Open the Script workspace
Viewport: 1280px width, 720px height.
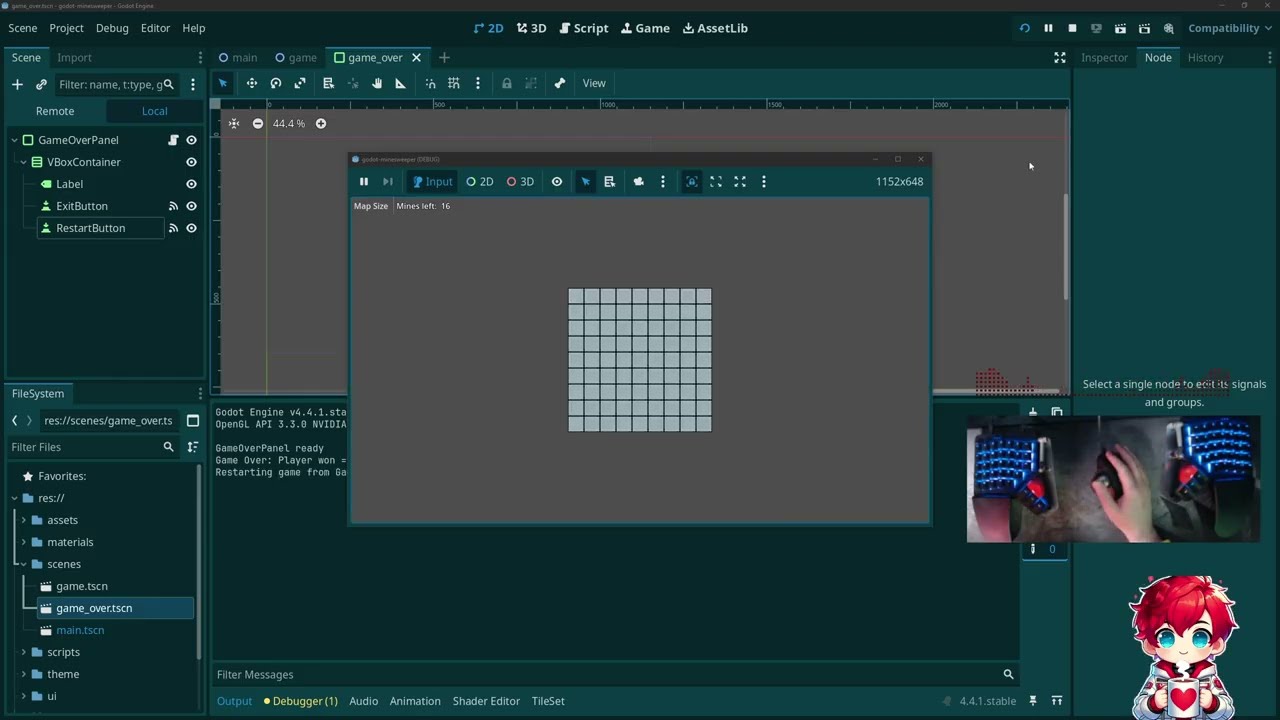pos(583,28)
